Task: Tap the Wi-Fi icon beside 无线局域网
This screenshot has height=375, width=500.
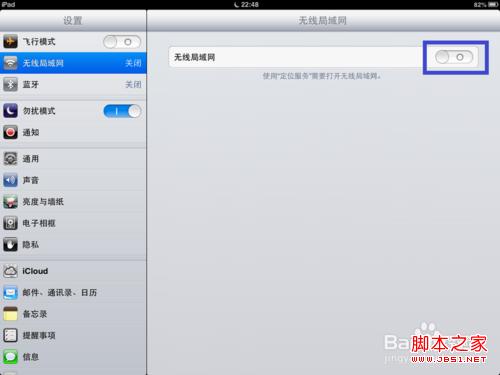Action: 10,63
